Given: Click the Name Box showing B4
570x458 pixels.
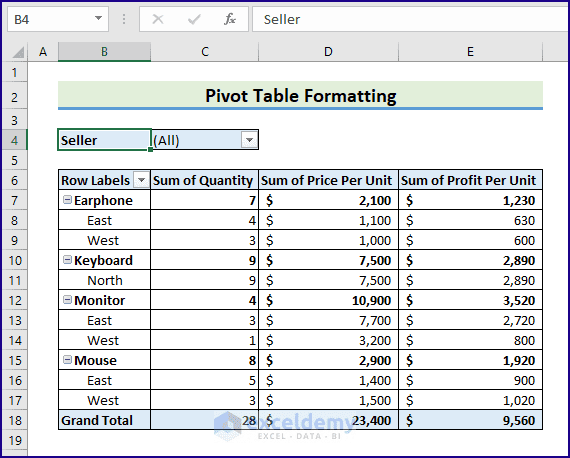Looking at the screenshot, I should pos(58,19).
